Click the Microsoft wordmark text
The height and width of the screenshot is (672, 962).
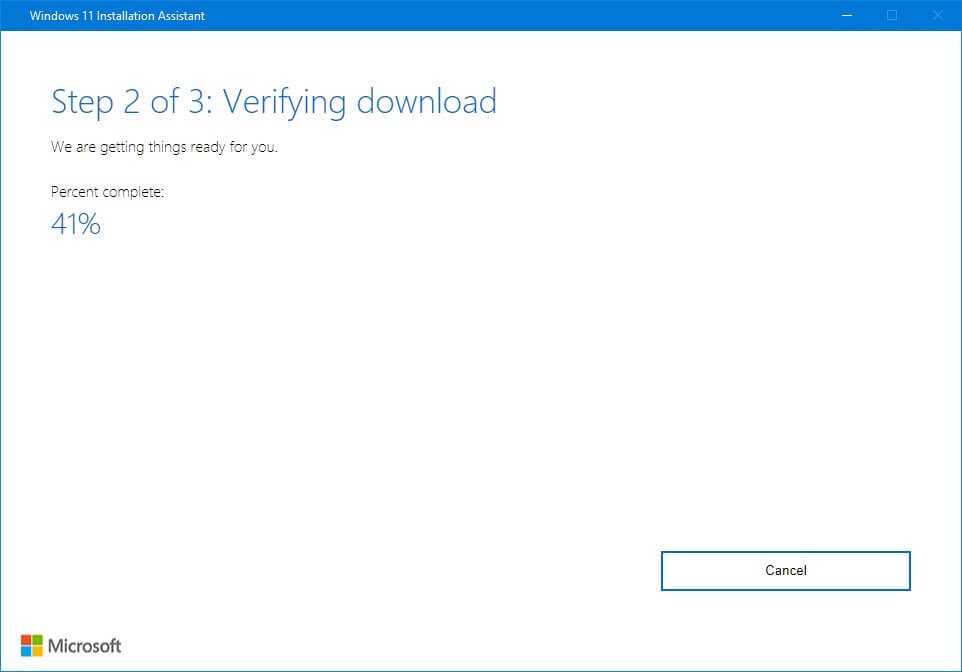click(x=85, y=646)
